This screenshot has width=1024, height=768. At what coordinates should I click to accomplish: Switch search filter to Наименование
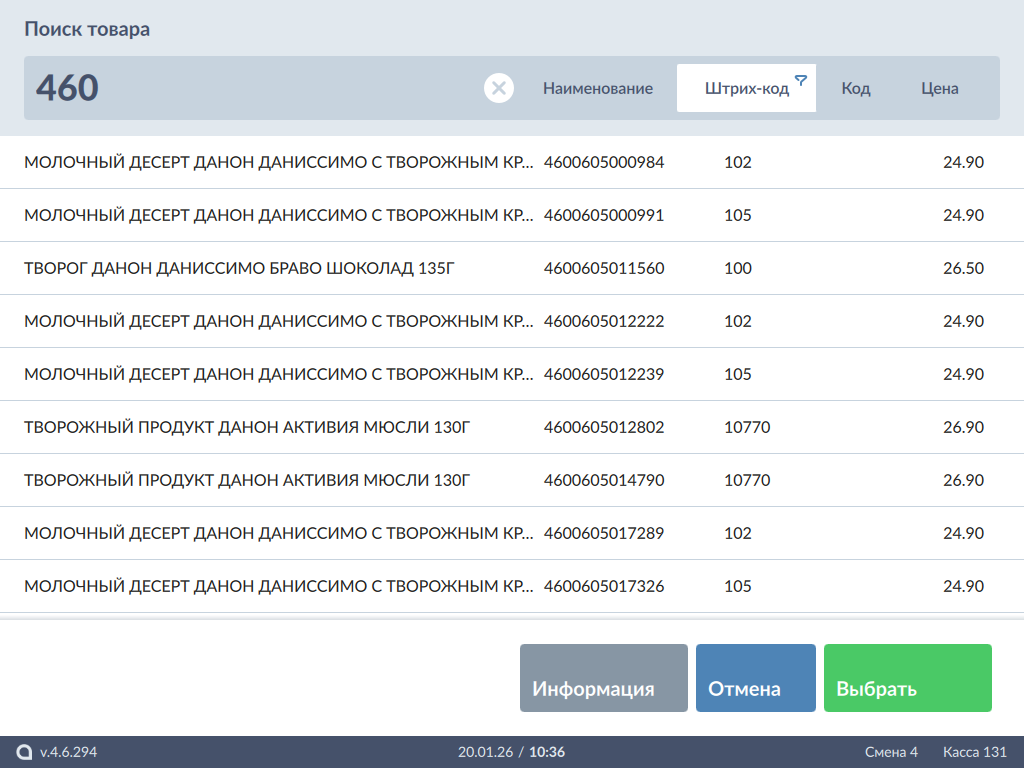tap(598, 88)
